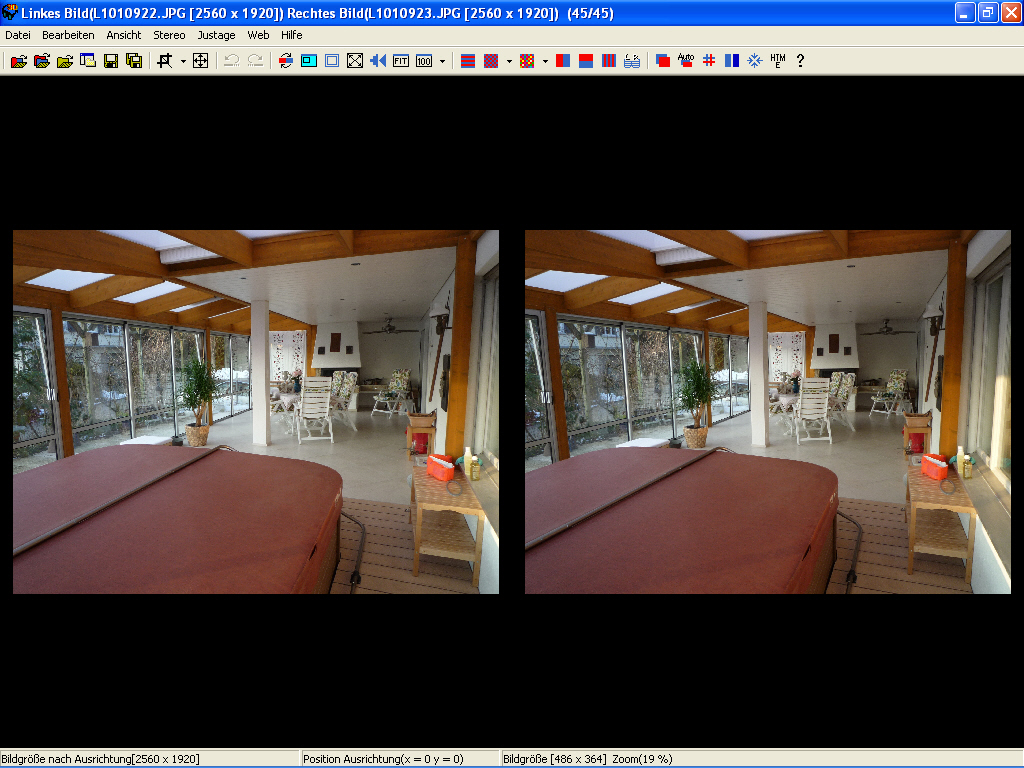Click the redo arrow
The width and height of the screenshot is (1024, 768).
pyautogui.click(x=255, y=61)
